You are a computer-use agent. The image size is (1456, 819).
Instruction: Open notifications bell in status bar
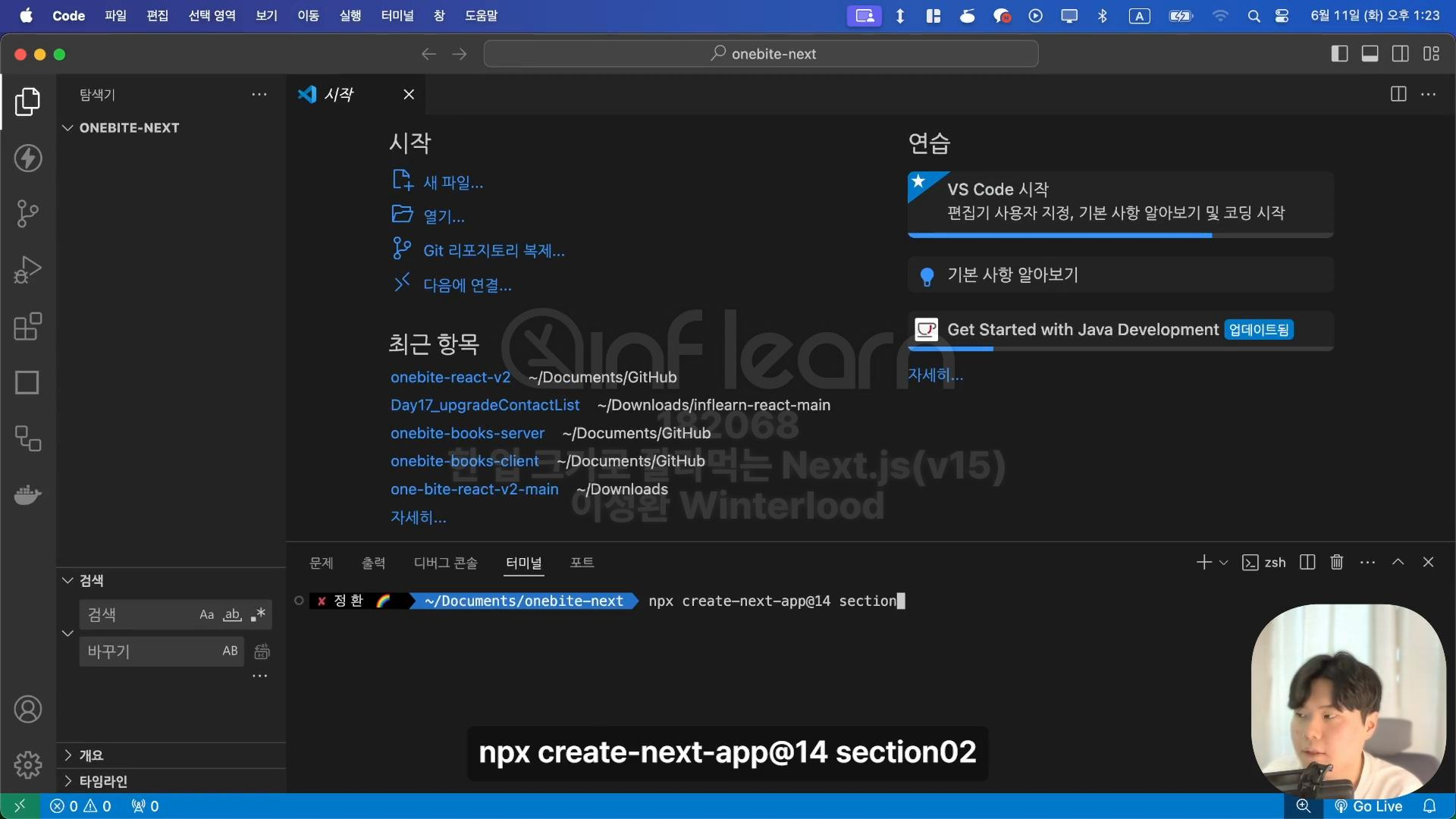click(x=1429, y=806)
